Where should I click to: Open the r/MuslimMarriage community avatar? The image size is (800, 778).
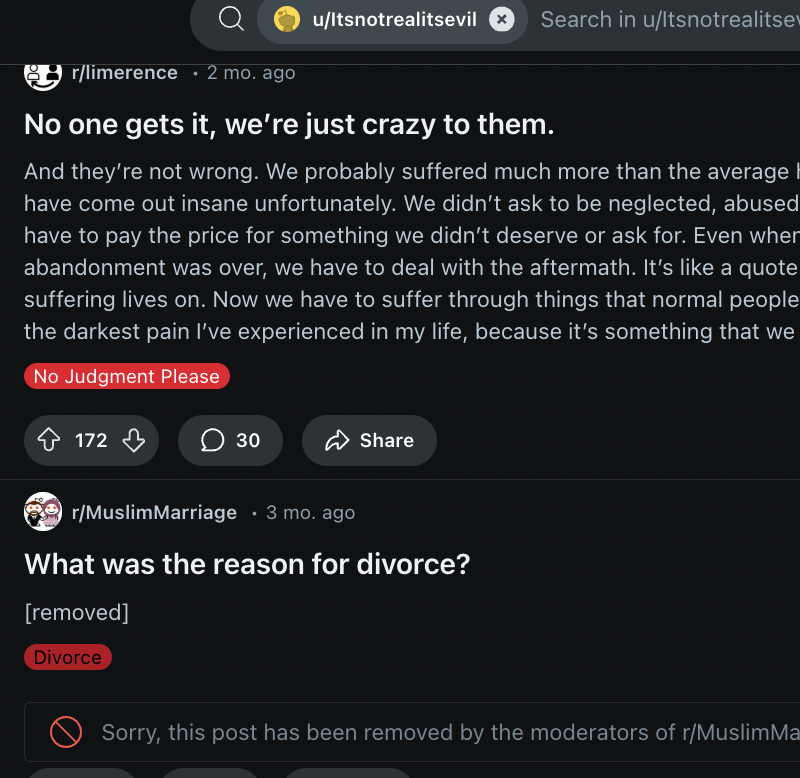pos(43,513)
